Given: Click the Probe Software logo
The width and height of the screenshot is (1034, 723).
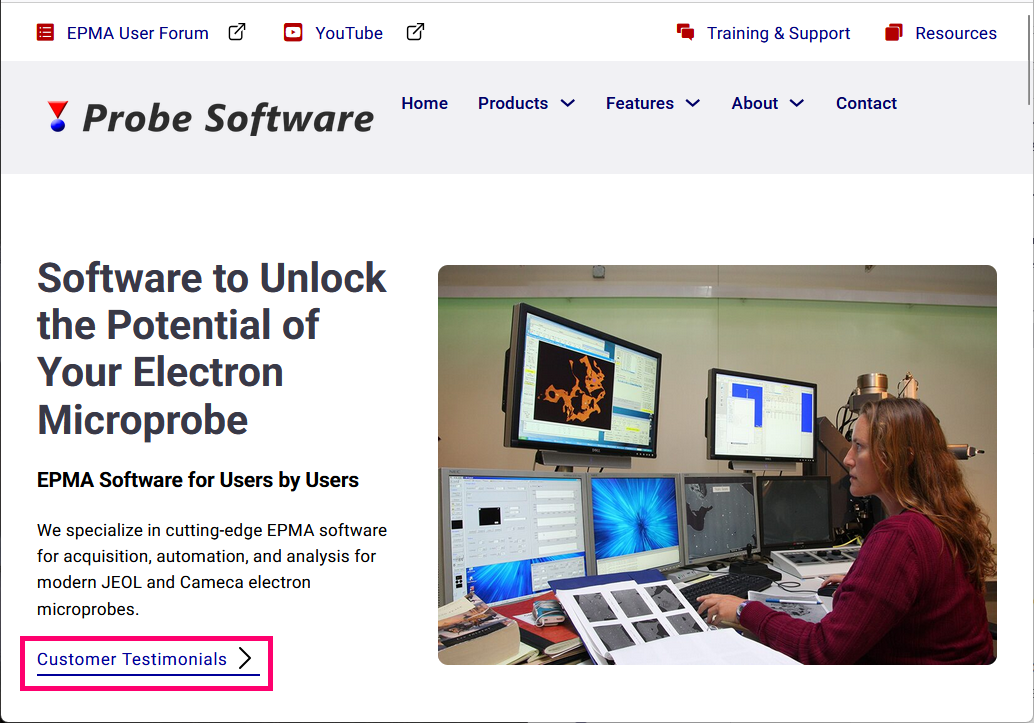Looking at the screenshot, I should click(x=210, y=117).
